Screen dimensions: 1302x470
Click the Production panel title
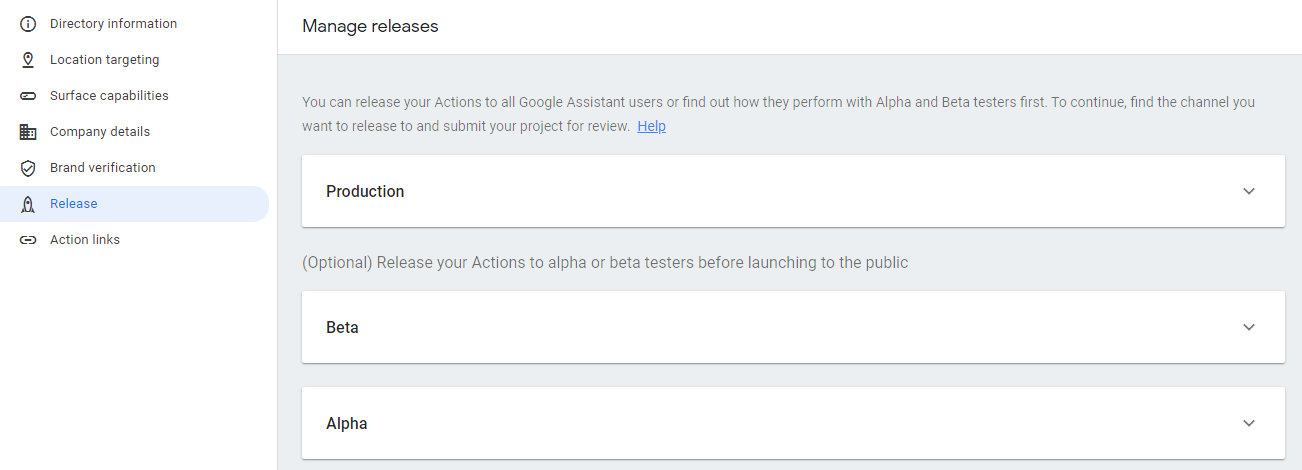pyautogui.click(x=365, y=191)
